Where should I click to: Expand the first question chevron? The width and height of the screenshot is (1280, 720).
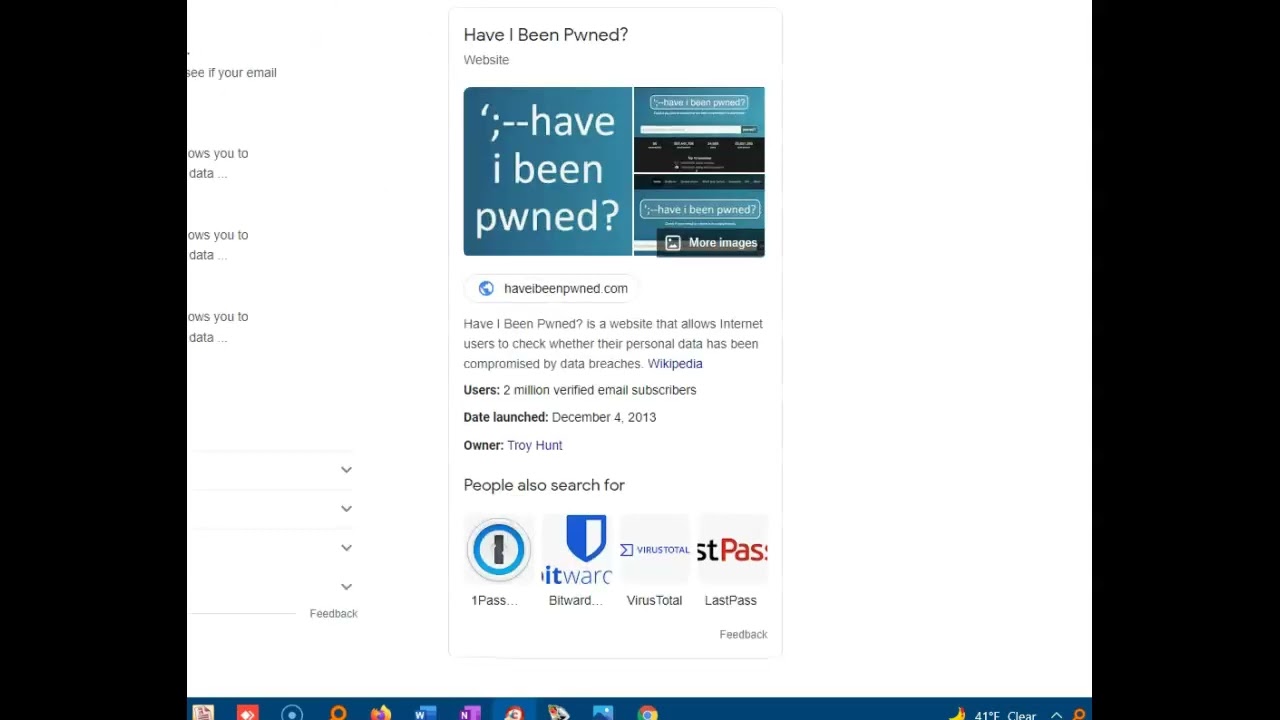coord(346,469)
